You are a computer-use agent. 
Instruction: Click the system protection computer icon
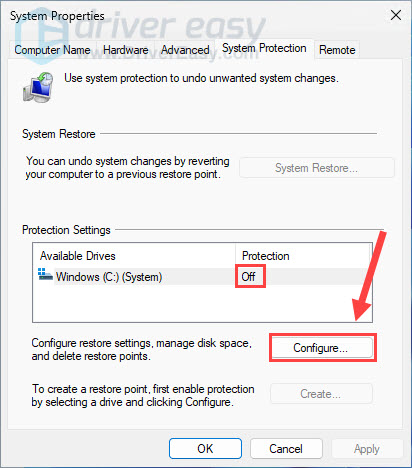(x=38, y=87)
